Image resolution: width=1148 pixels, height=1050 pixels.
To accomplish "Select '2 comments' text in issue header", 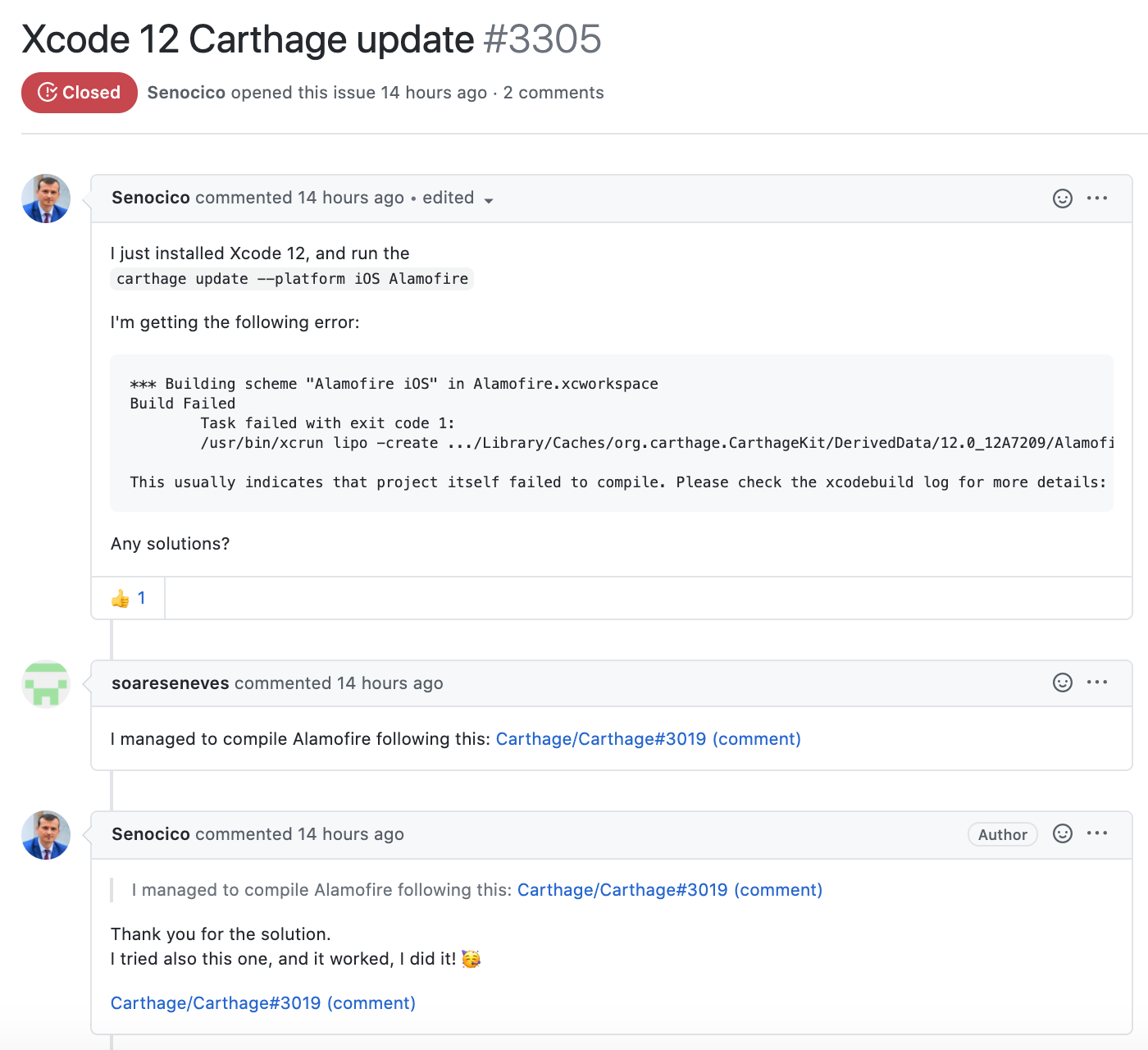I will click(x=553, y=93).
